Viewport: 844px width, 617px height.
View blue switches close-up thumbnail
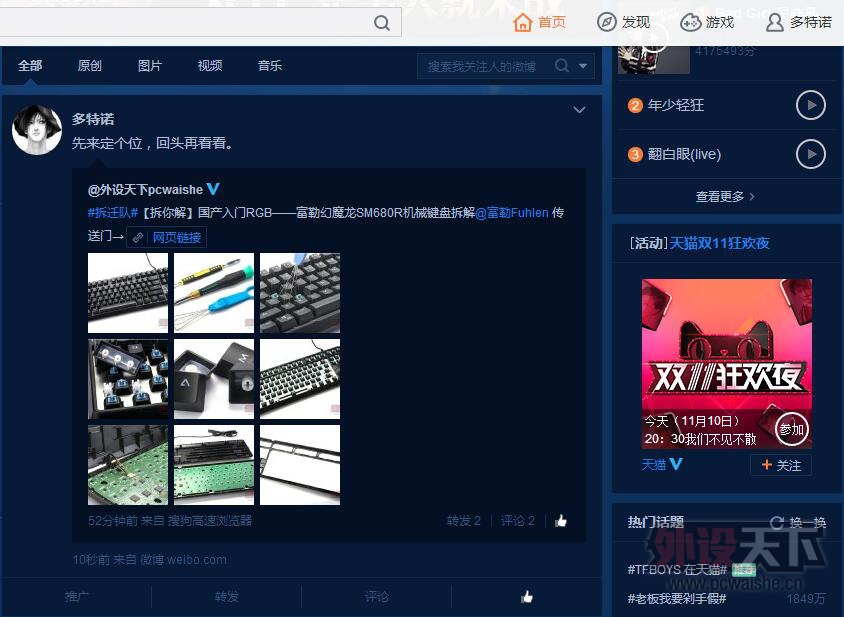click(x=128, y=379)
